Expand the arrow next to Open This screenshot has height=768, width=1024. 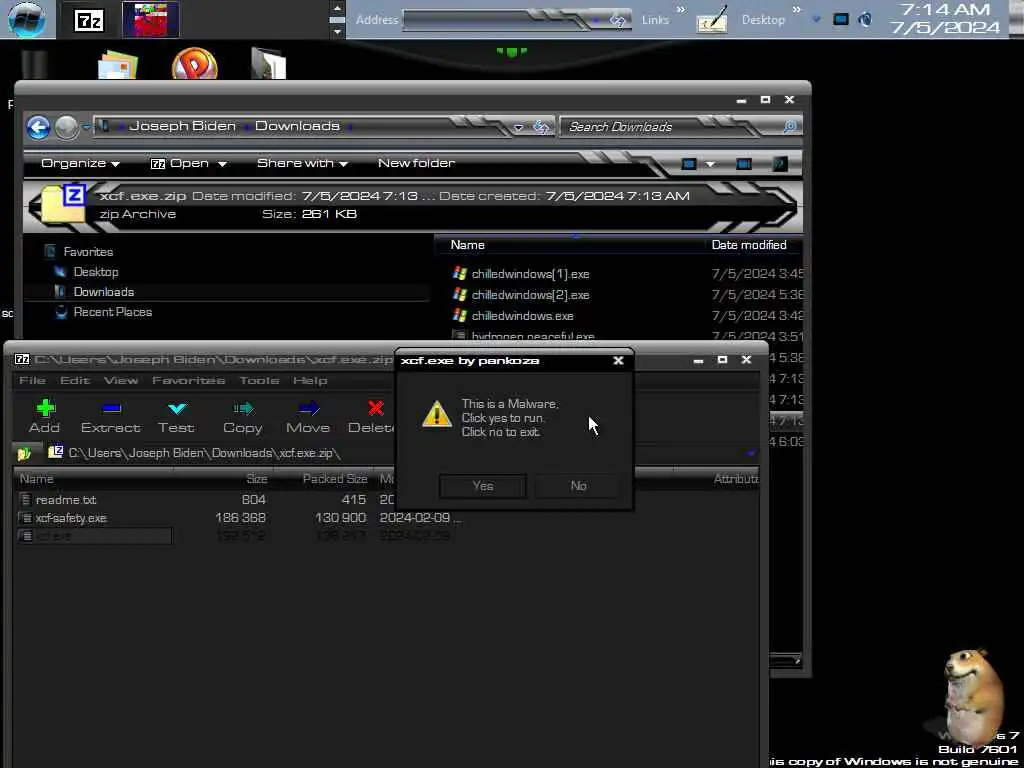tap(222, 164)
